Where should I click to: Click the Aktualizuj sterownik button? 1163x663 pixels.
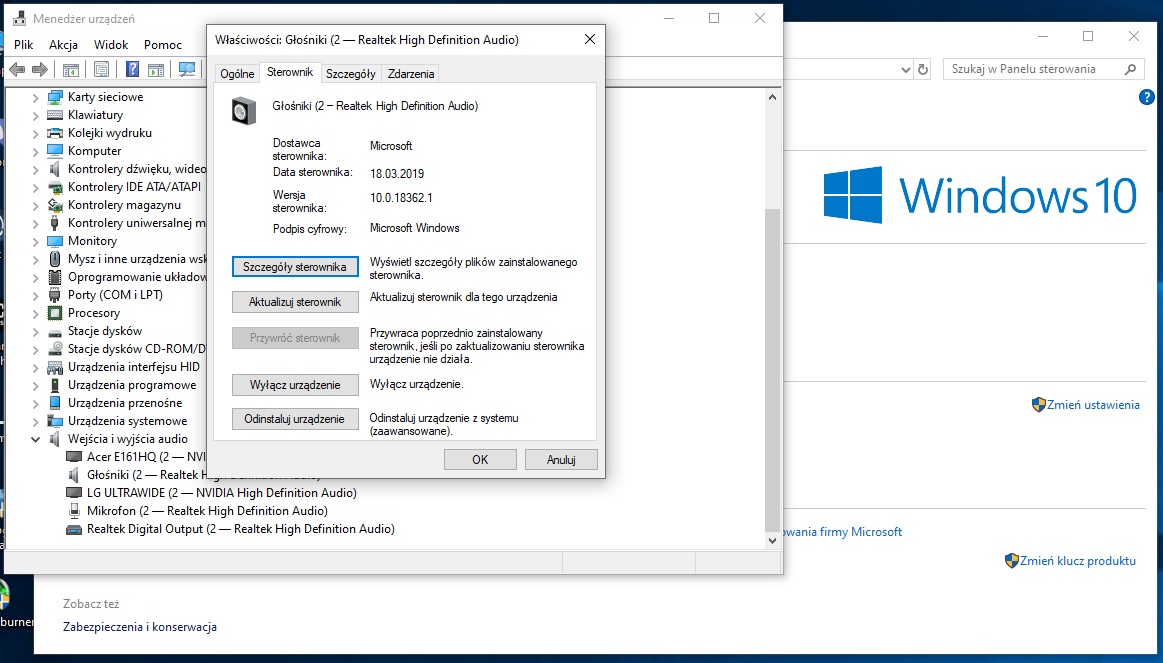click(294, 302)
